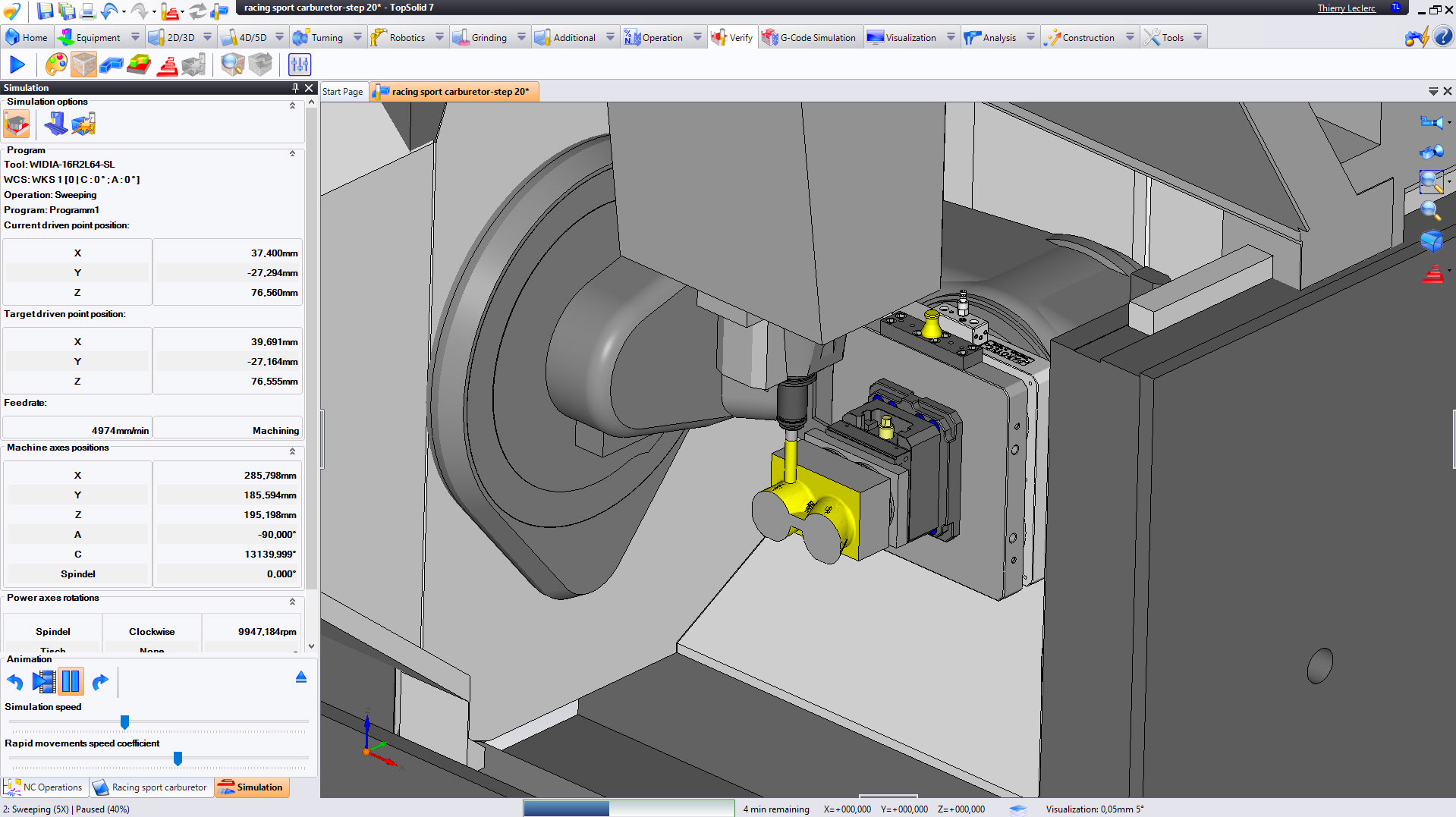1456x817 pixels.
Task: Click the collision detection icon in Simulation options
Action: coord(83,124)
